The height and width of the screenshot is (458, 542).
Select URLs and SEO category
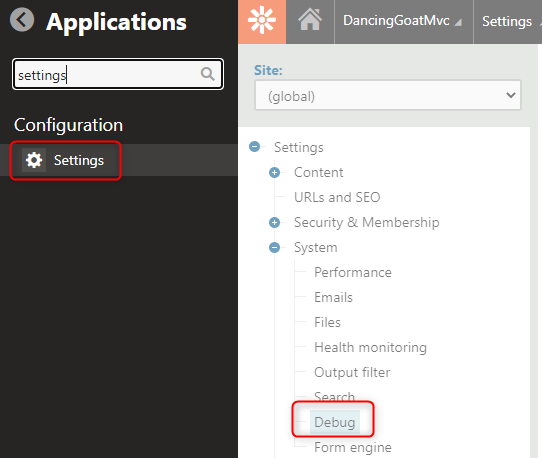click(x=337, y=197)
